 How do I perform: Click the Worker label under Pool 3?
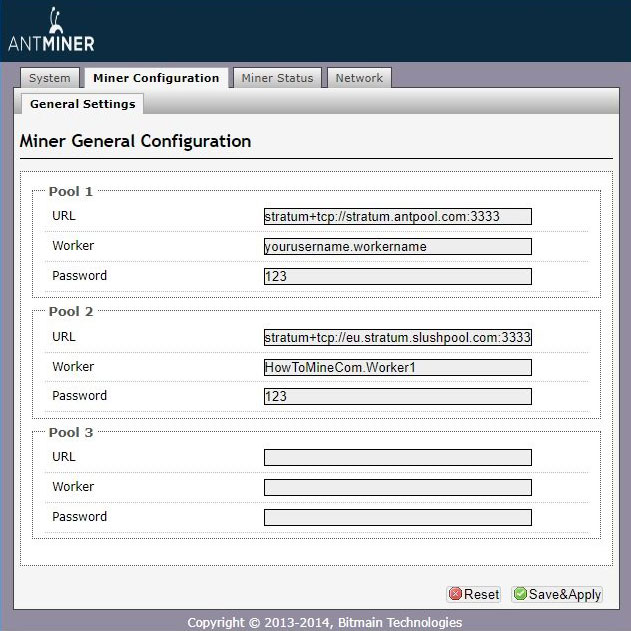[x=73, y=487]
